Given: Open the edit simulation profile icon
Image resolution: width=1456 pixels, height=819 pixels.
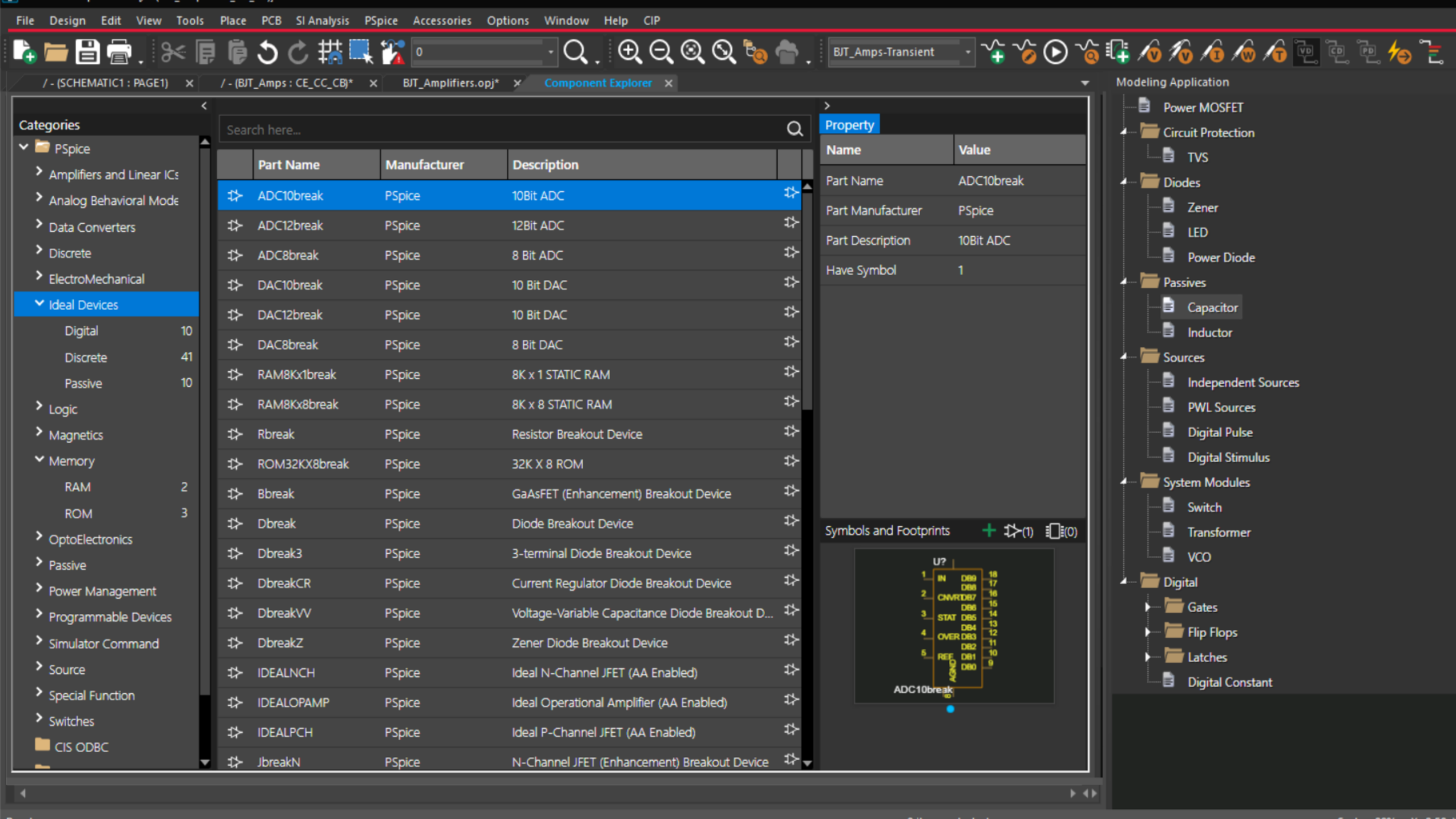Looking at the screenshot, I should click(1026, 52).
